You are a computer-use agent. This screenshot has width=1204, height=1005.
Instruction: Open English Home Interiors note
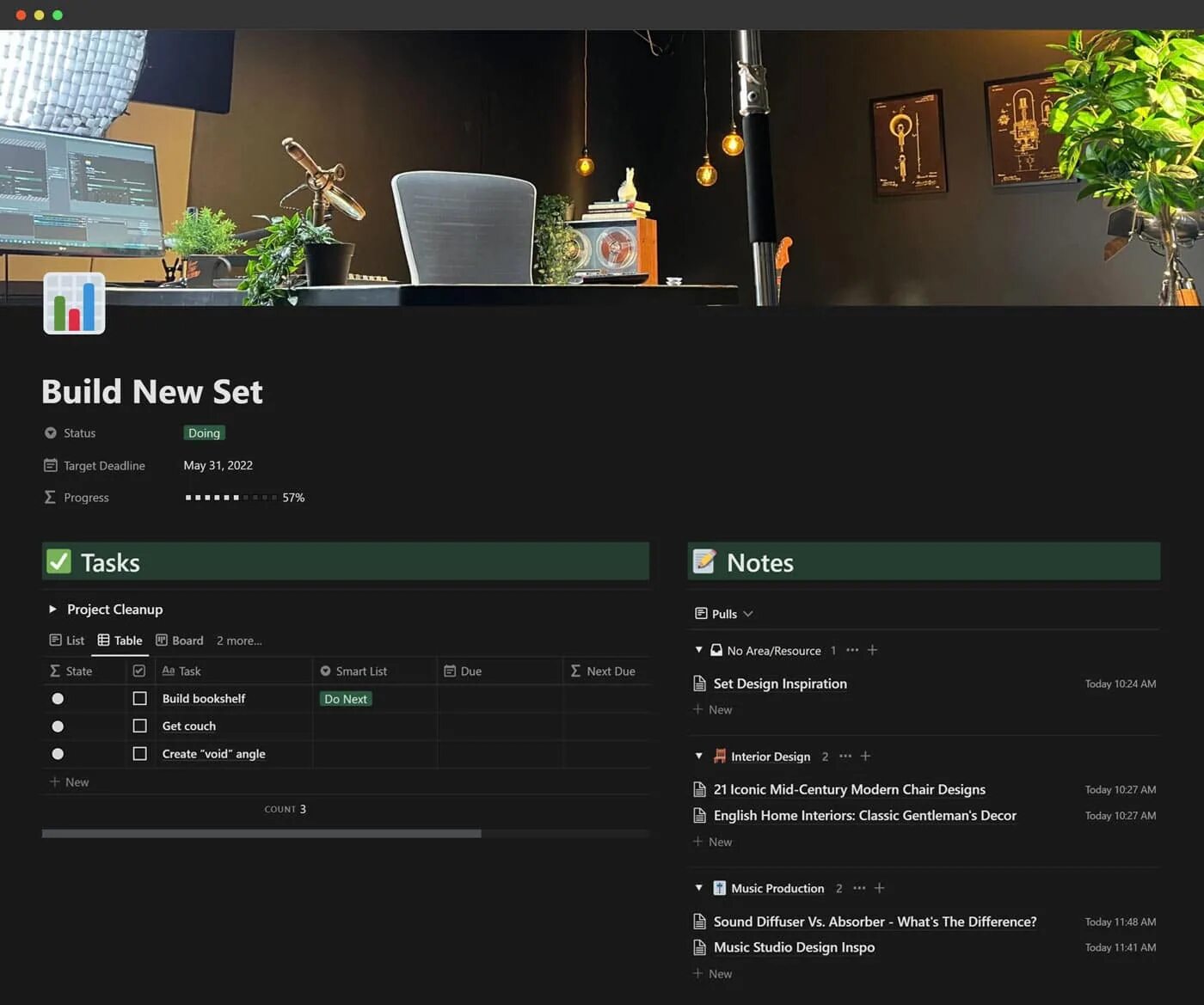pos(865,815)
